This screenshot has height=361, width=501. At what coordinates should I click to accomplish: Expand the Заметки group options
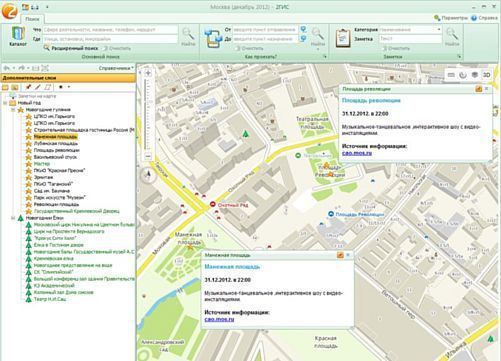(459, 57)
